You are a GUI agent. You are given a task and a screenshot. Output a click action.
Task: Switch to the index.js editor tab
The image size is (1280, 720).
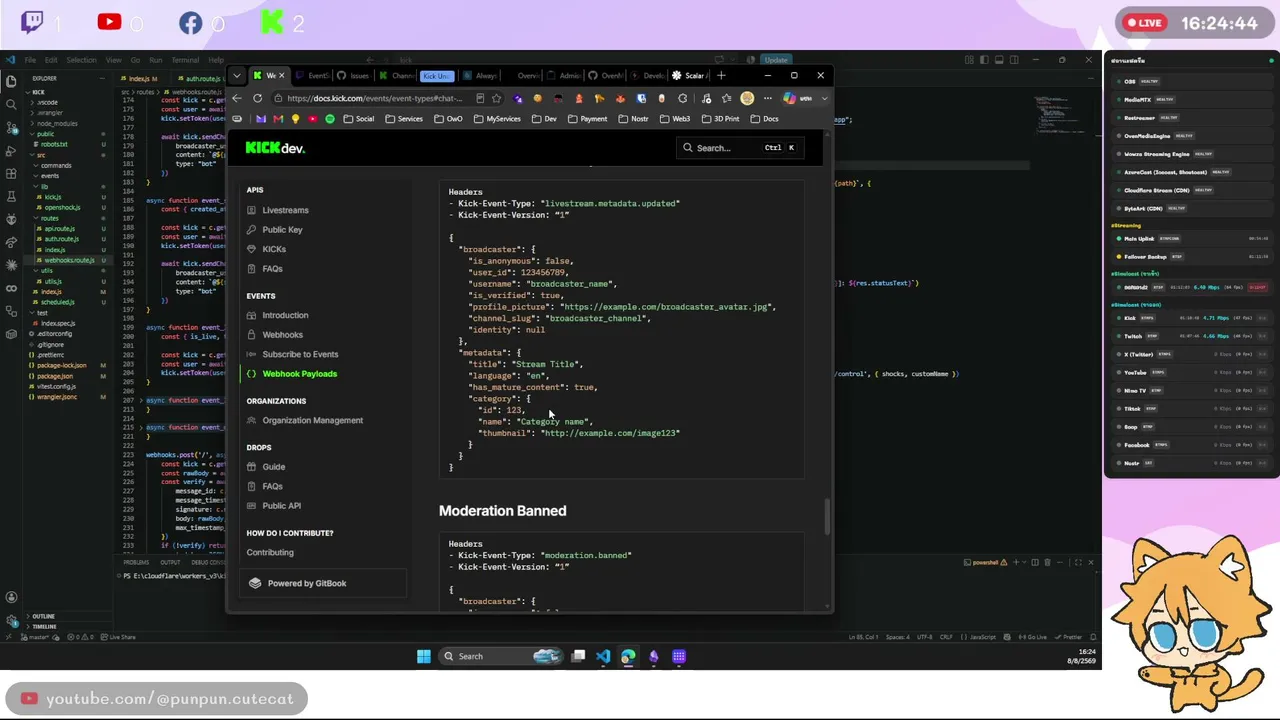tap(139, 78)
